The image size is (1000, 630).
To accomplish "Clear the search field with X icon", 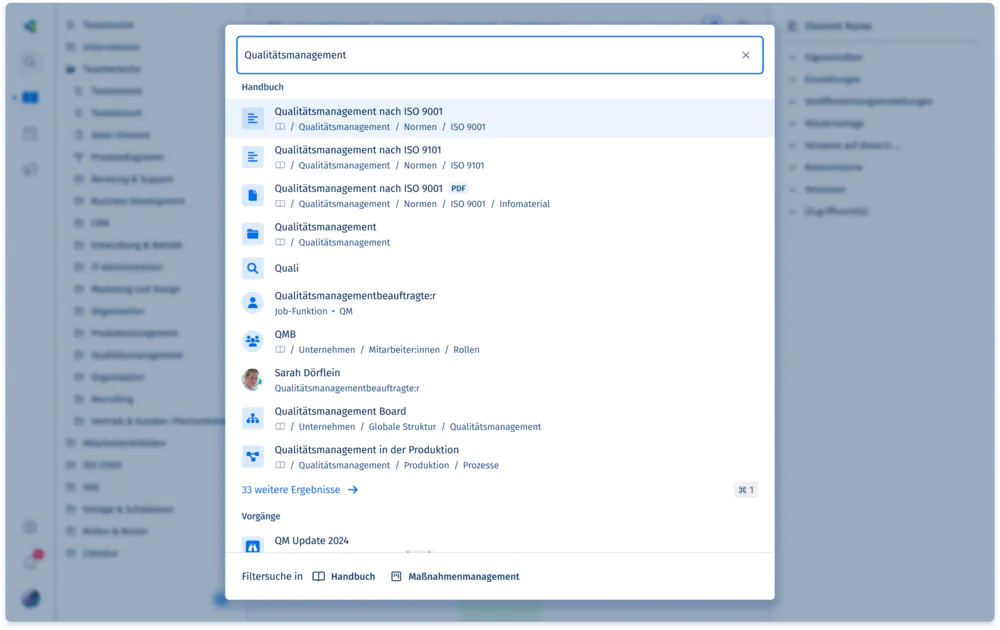I will point(745,55).
